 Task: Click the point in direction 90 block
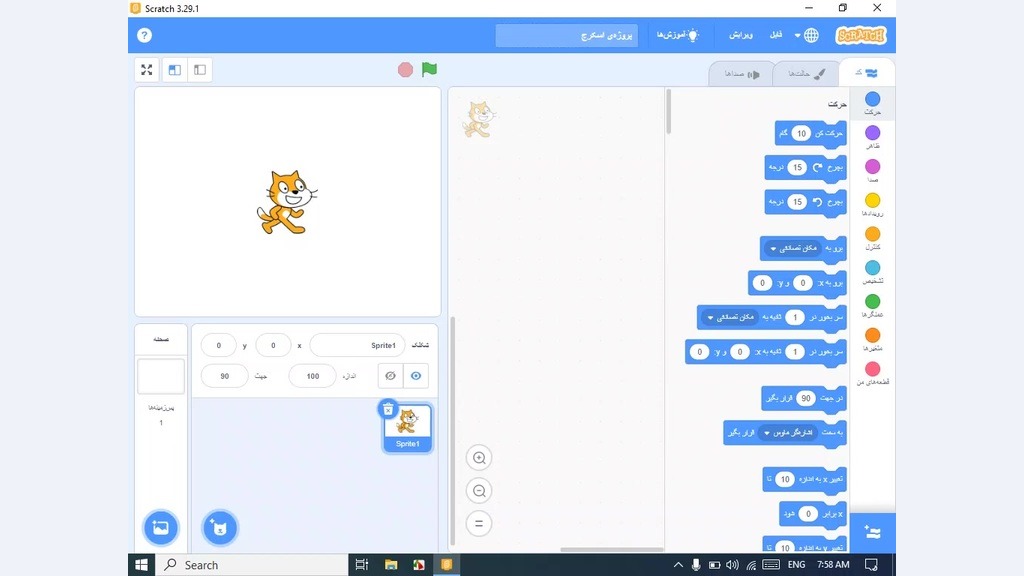click(804, 398)
